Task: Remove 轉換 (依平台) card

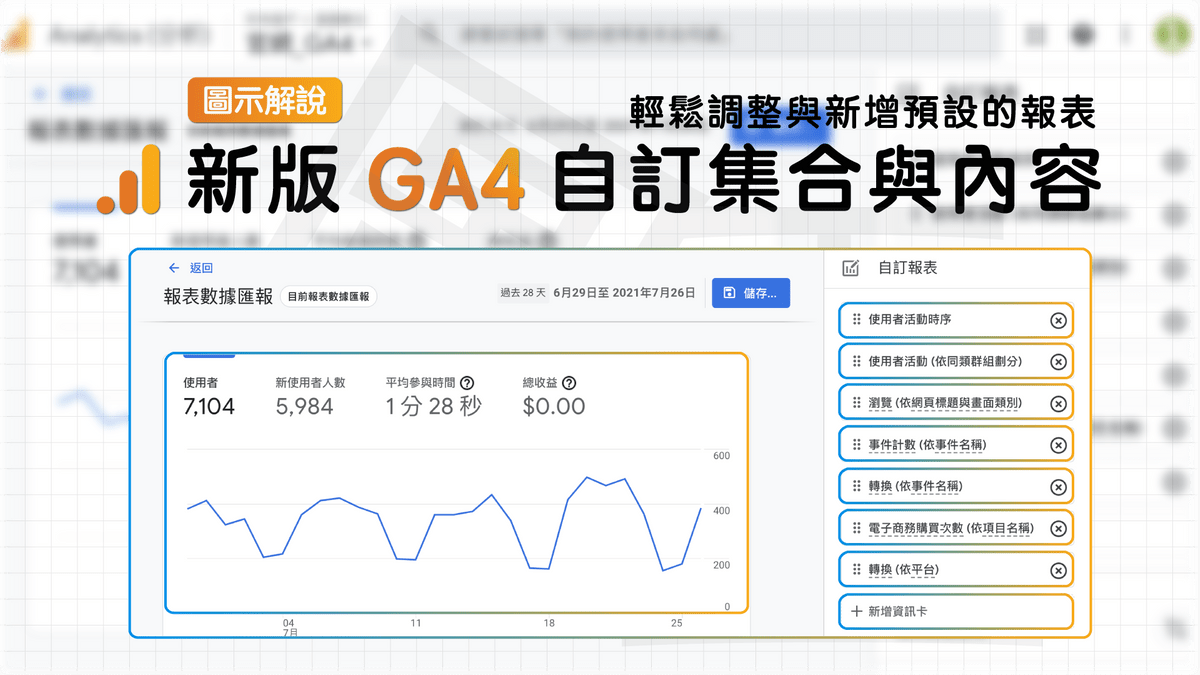Action: pyautogui.click(x=1058, y=570)
